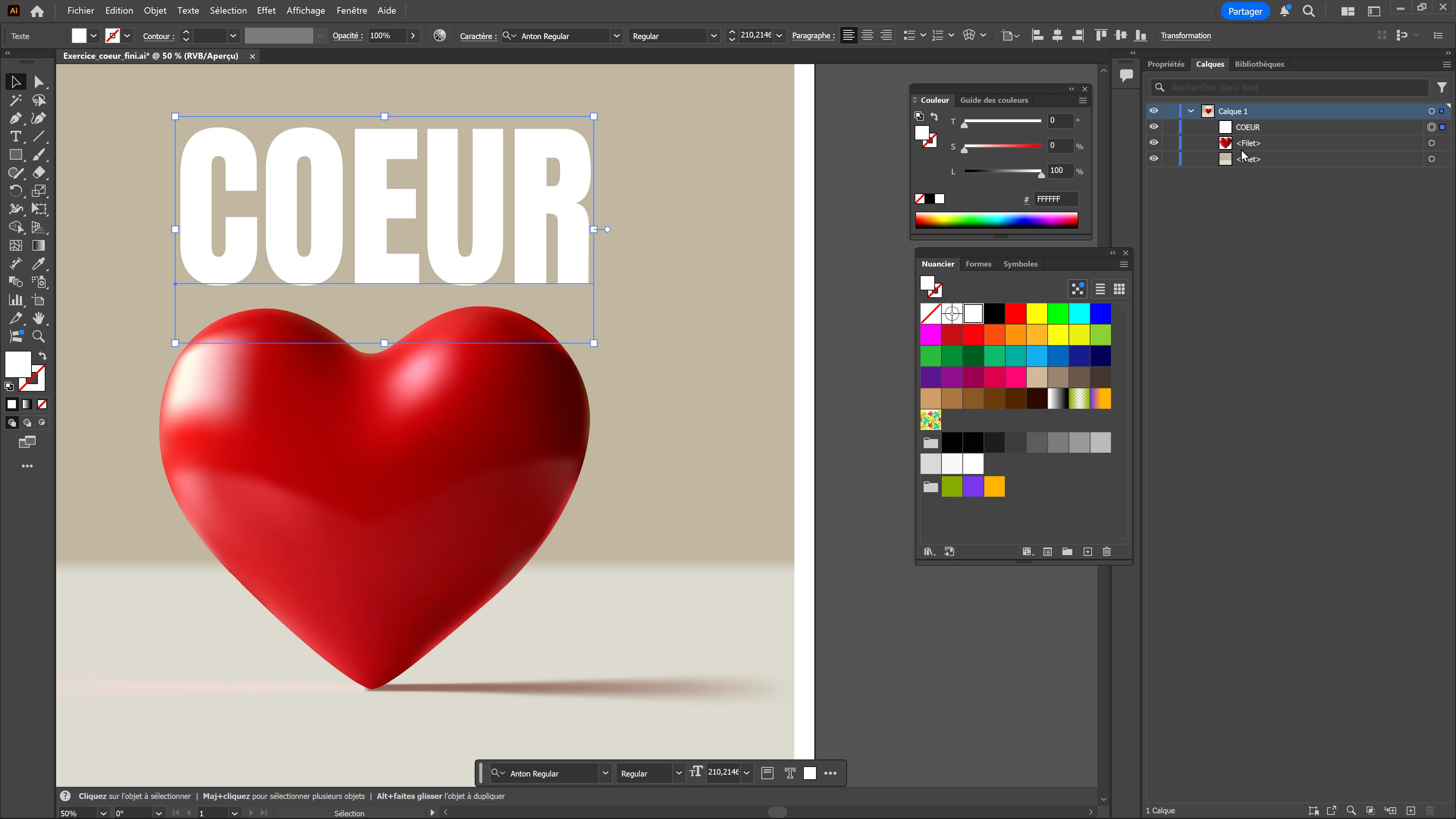Align paragraph text right
This screenshot has width=1456, height=819.
click(886, 36)
